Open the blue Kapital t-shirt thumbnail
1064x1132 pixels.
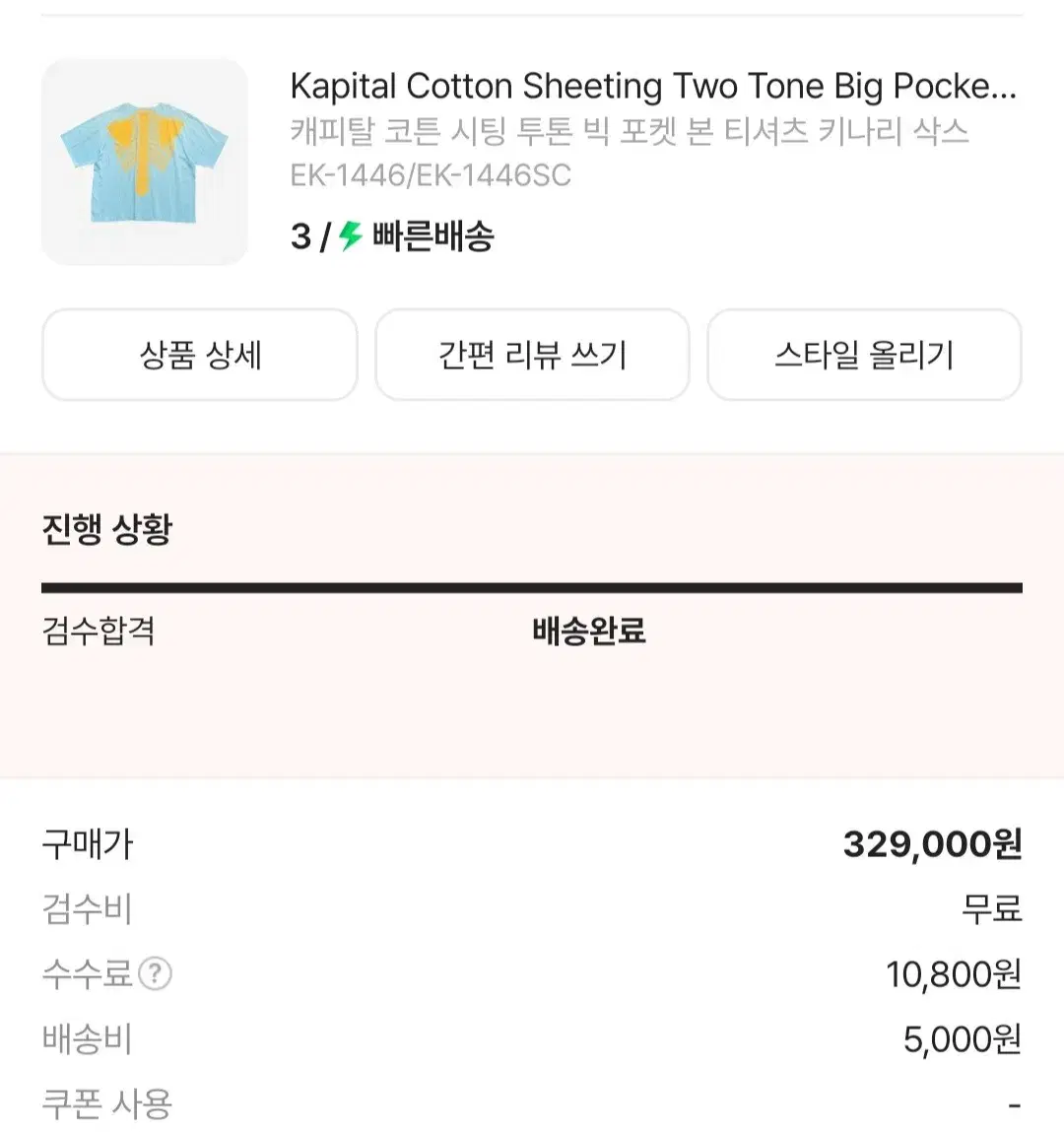coord(144,163)
